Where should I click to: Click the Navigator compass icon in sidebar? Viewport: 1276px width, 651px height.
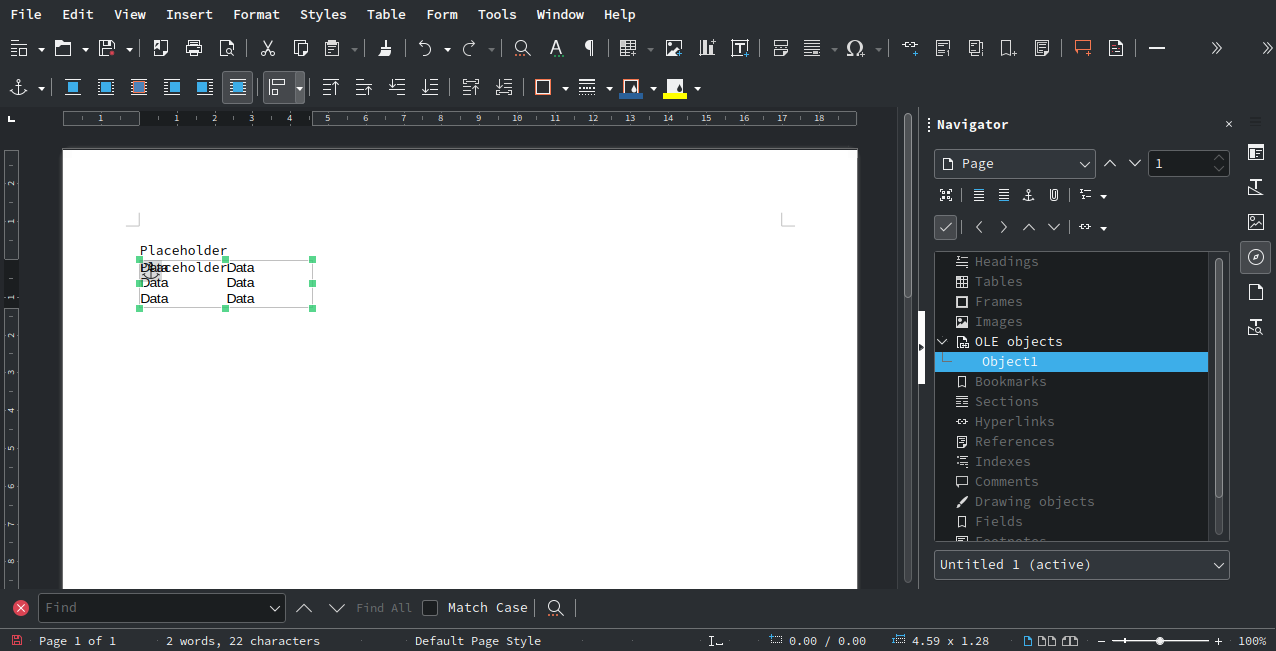point(1256,257)
